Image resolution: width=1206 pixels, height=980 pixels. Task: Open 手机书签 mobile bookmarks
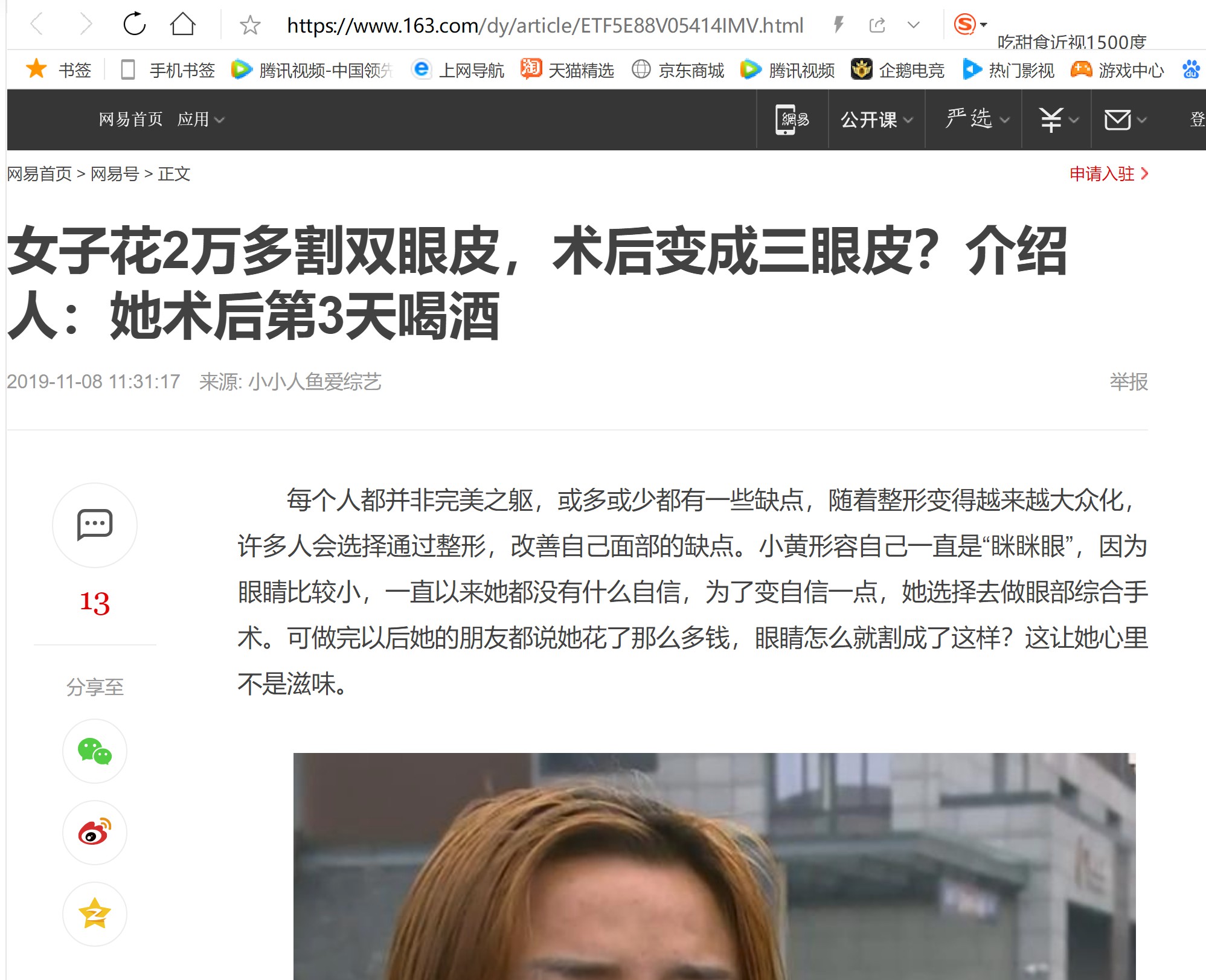[x=168, y=70]
